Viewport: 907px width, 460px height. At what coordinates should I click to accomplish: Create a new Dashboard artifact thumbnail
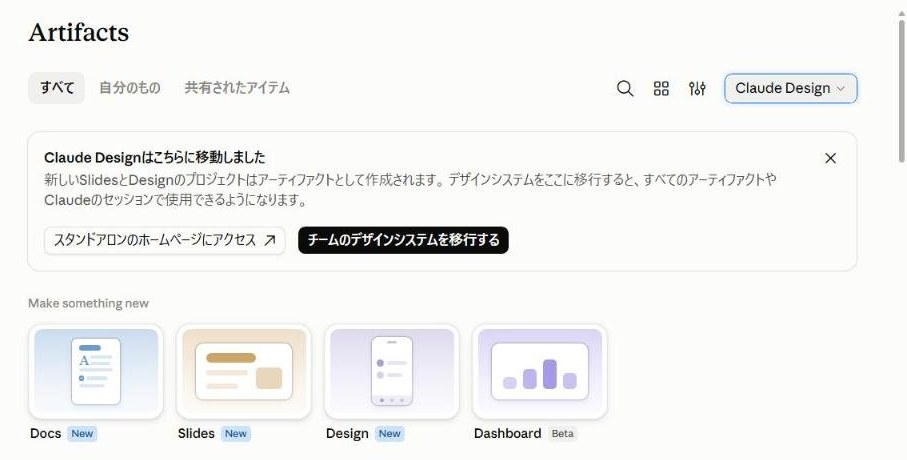(x=540, y=371)
